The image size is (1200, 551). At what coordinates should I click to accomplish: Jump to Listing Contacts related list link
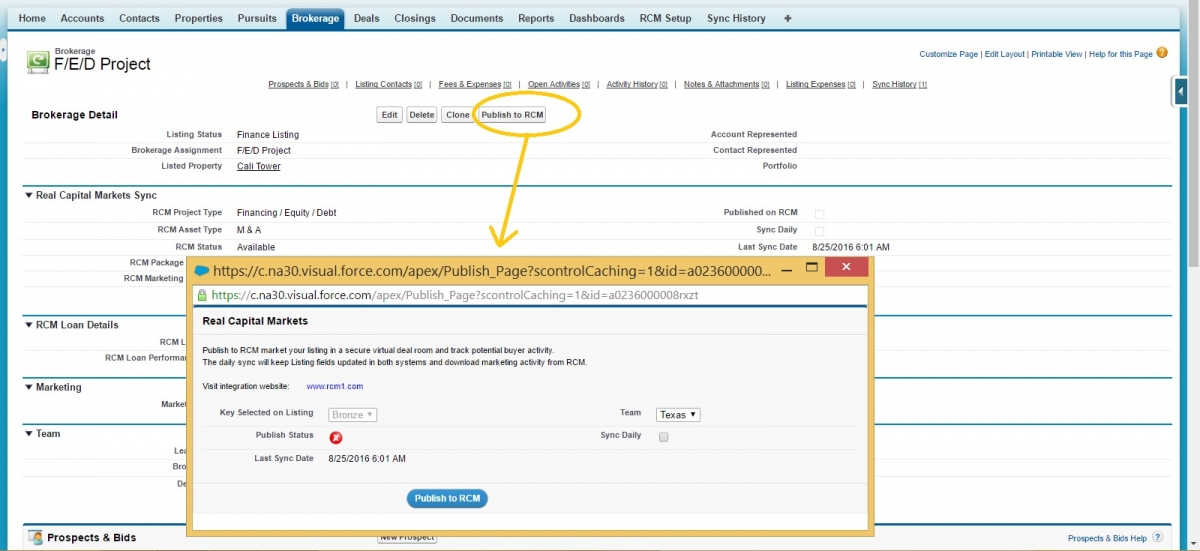[388, 84]
